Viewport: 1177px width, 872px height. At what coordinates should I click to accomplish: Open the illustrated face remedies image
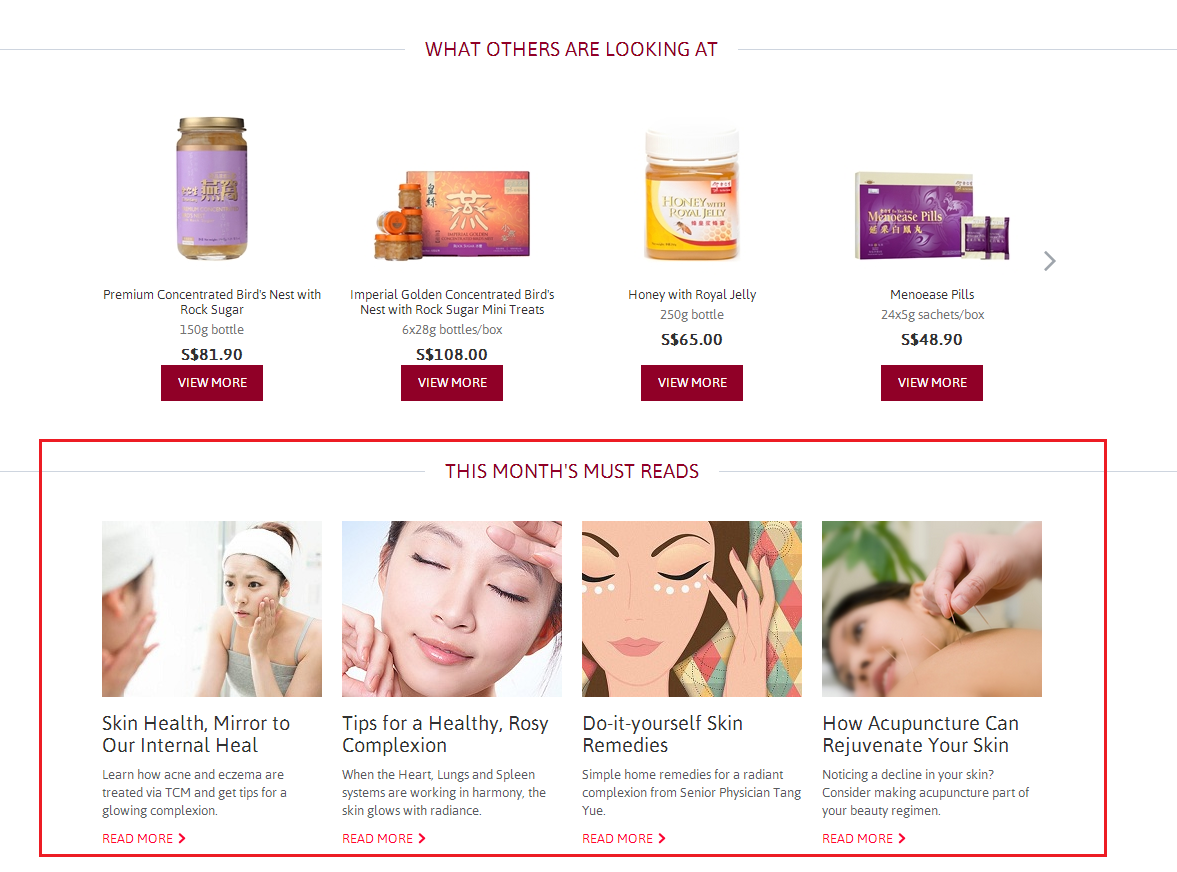point(692,609)
